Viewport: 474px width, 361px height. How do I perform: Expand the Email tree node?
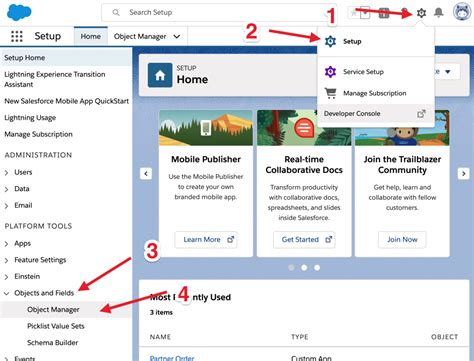pyautogui.click(x=7, y=206)
